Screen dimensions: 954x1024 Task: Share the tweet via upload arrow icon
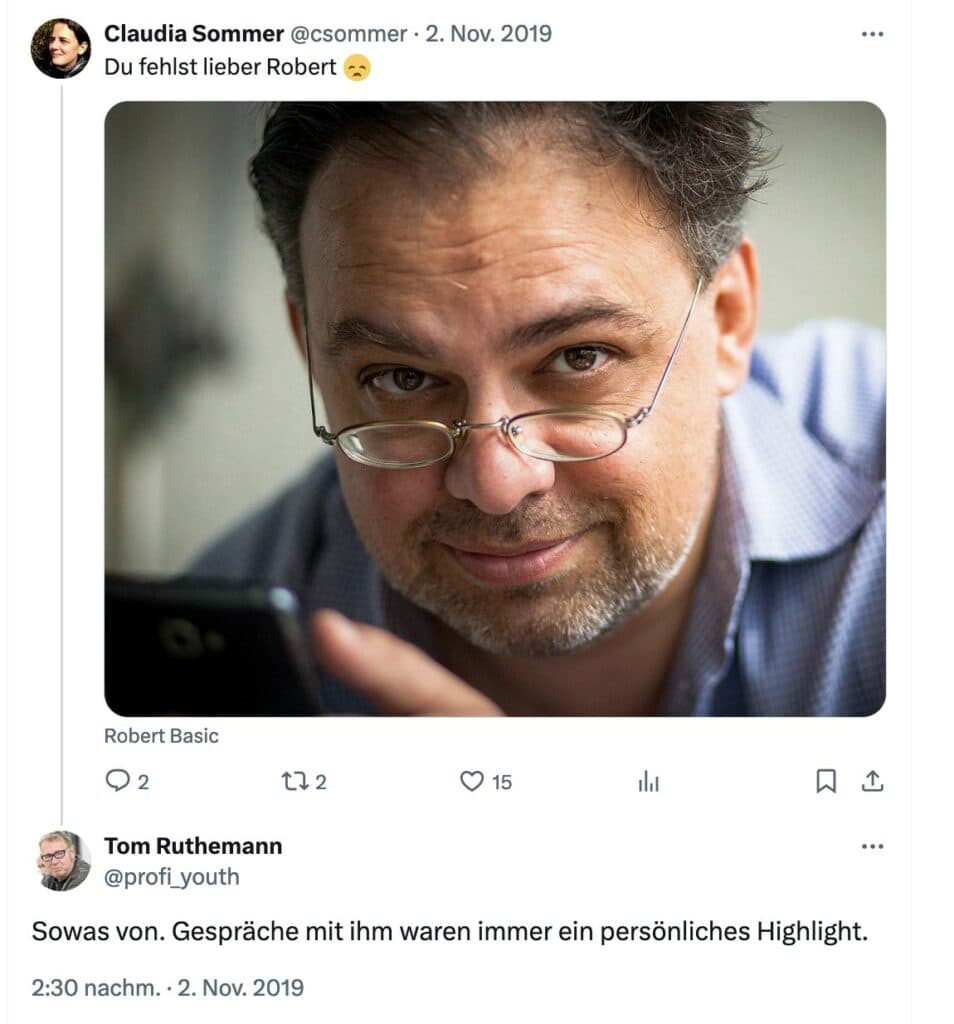[872, 781]
